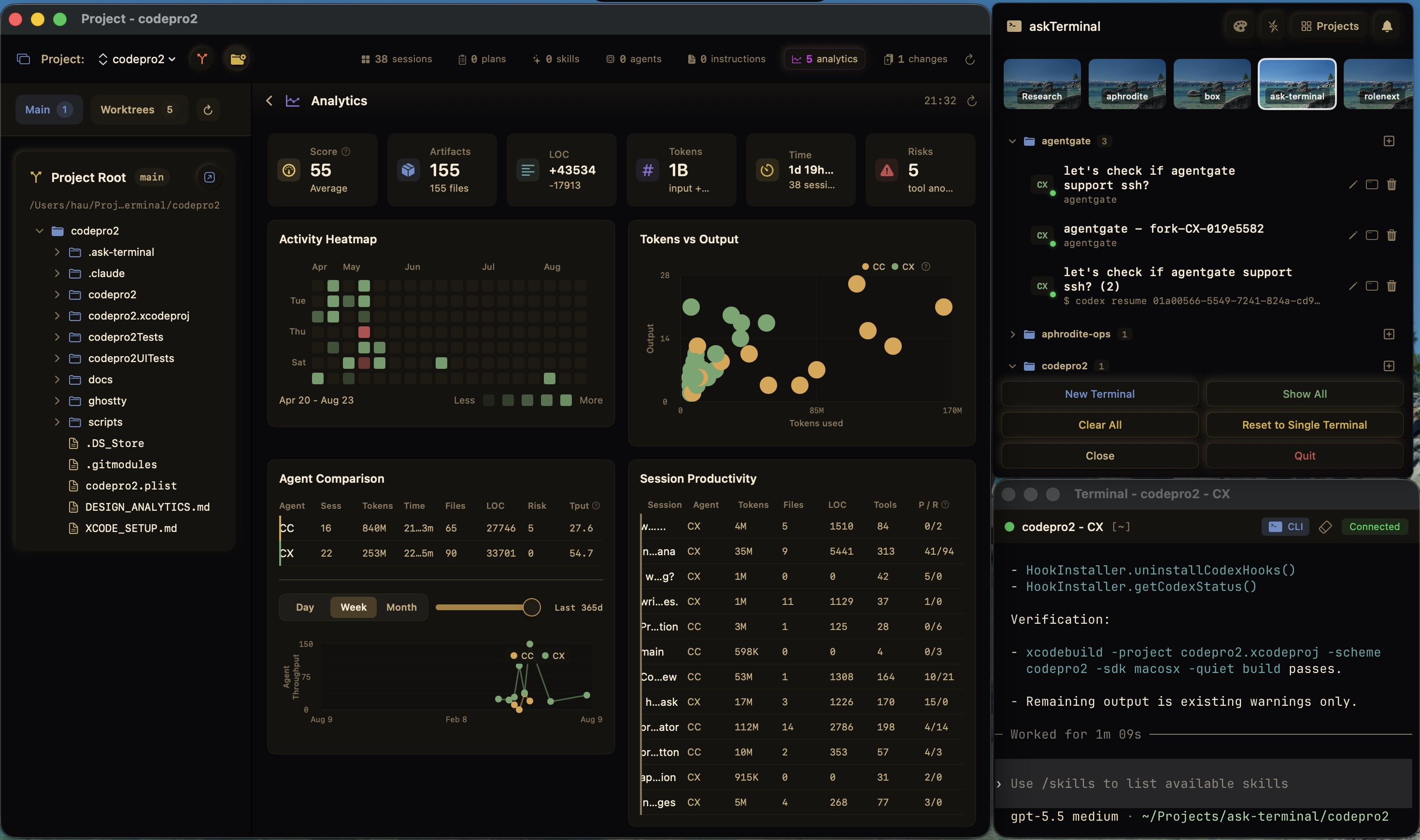Viewport: 1420px width, 840px height.
Task: Open the 0 skills tab
Action: click(556, 59)
